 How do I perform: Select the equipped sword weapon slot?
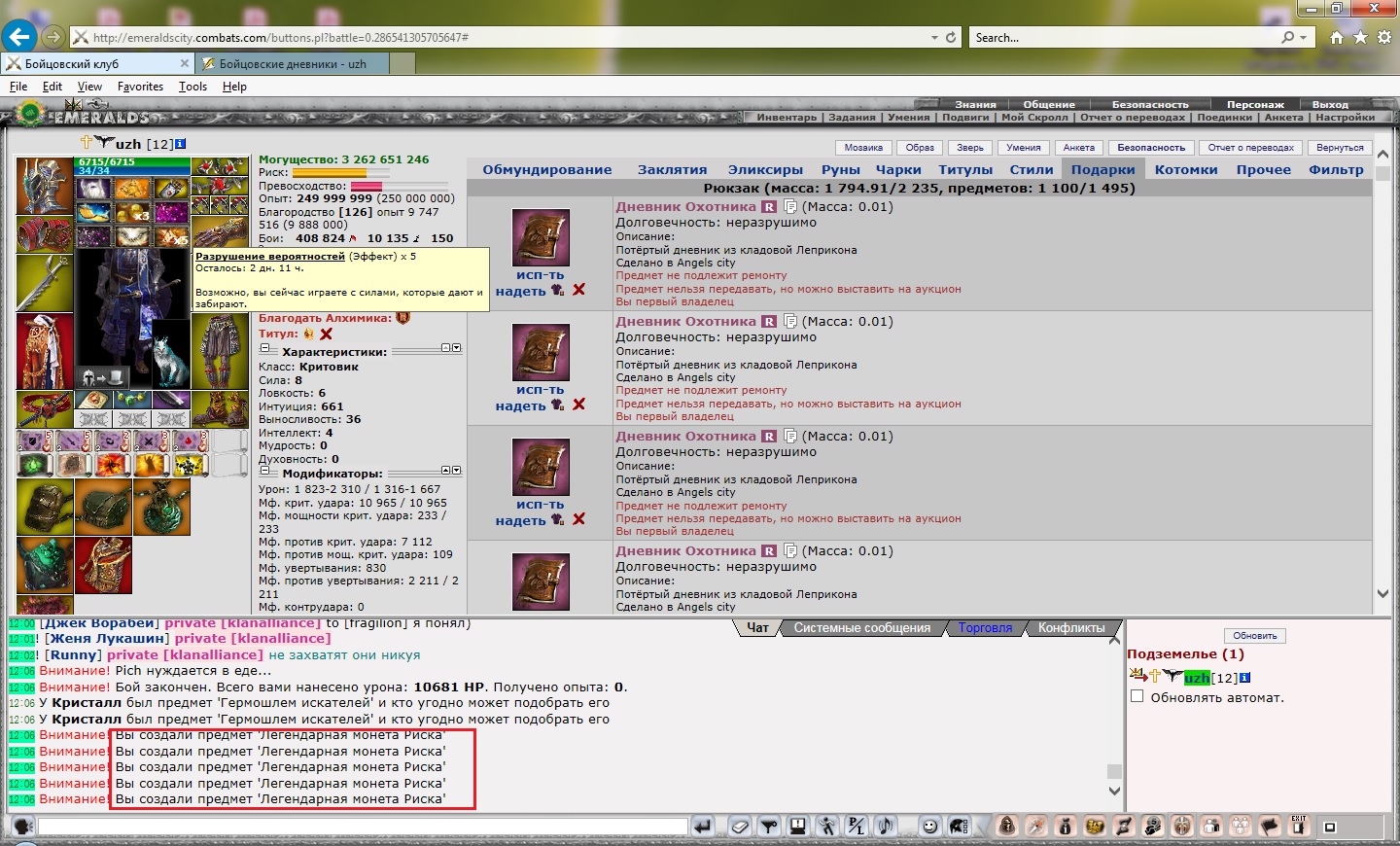click(45, 283)
